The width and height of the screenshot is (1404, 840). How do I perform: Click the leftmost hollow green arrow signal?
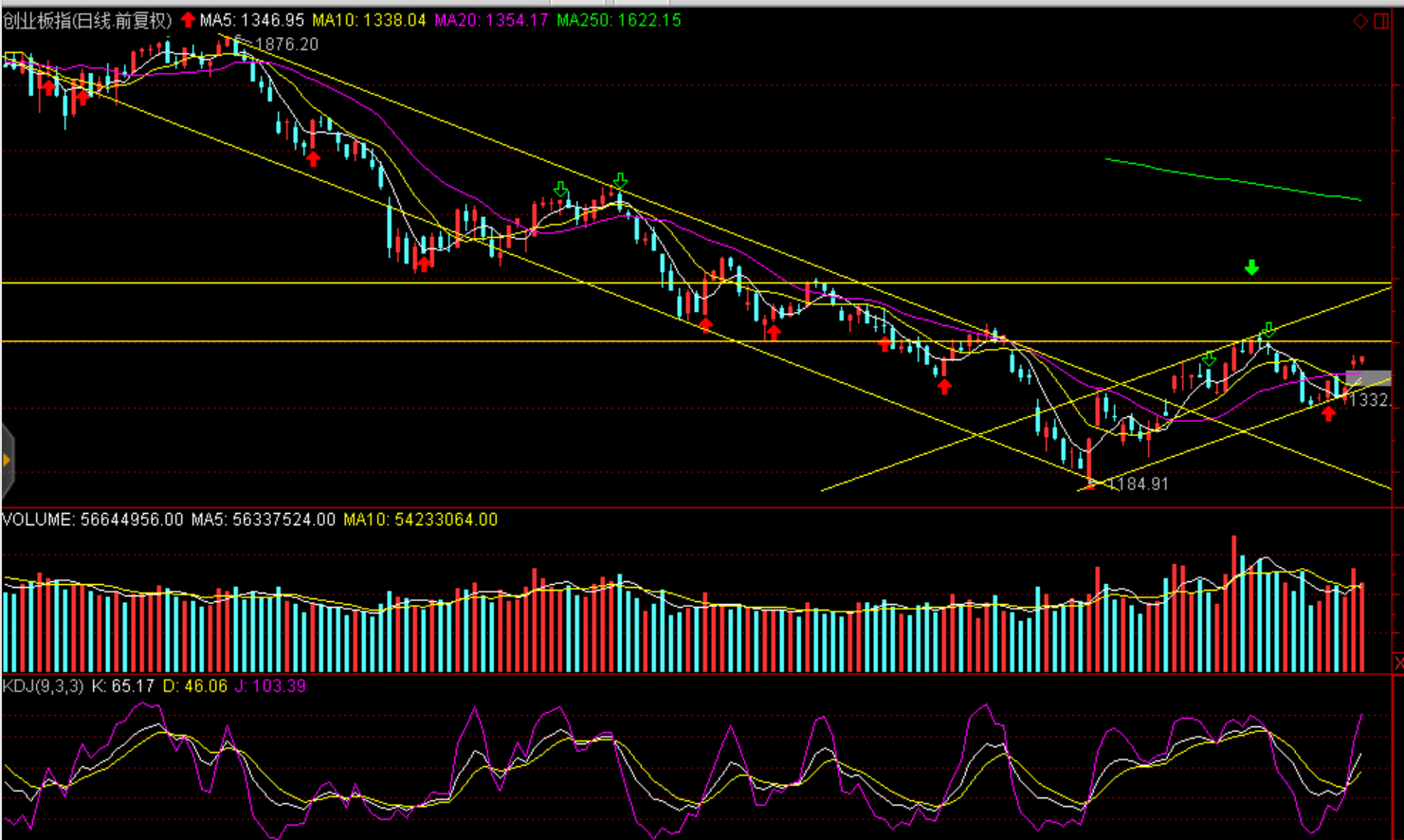[x=561, y=191]
